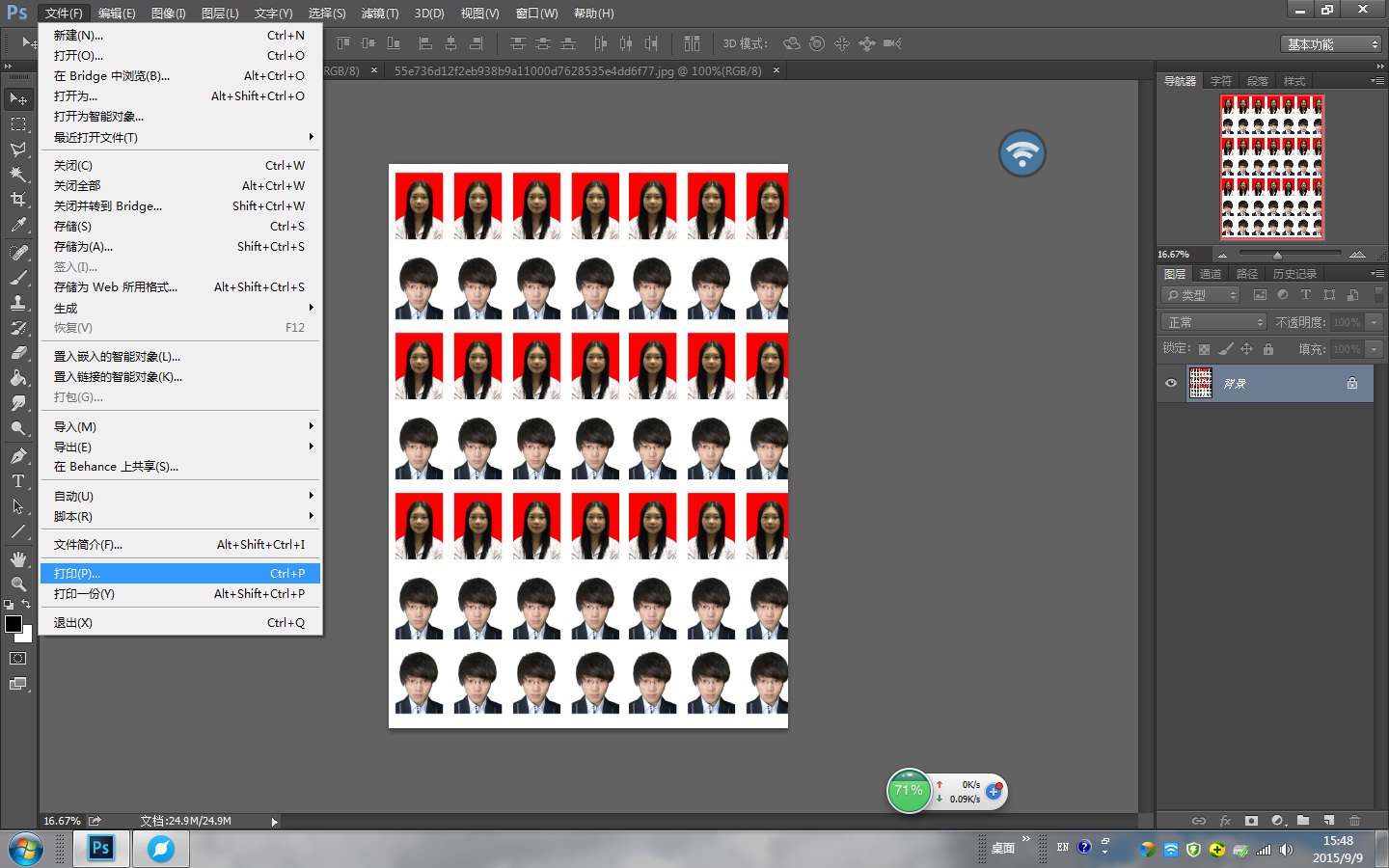
Task: Click the auto-align layers icon in options bar
Action: (x=692, y=43)
